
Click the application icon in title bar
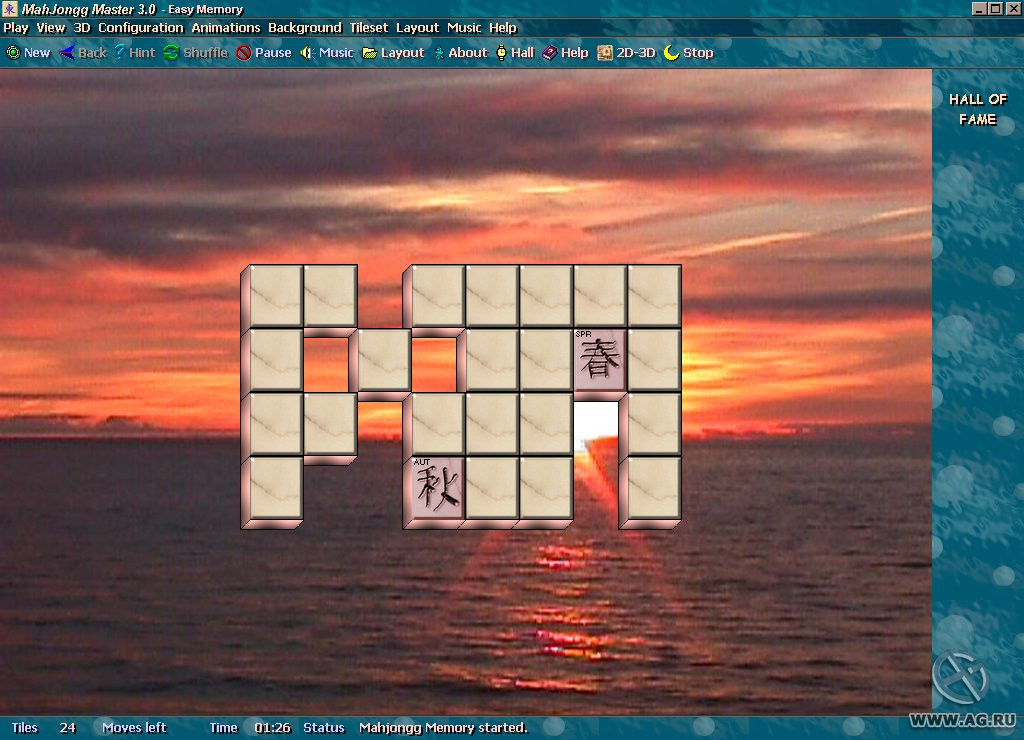(10, 9)
